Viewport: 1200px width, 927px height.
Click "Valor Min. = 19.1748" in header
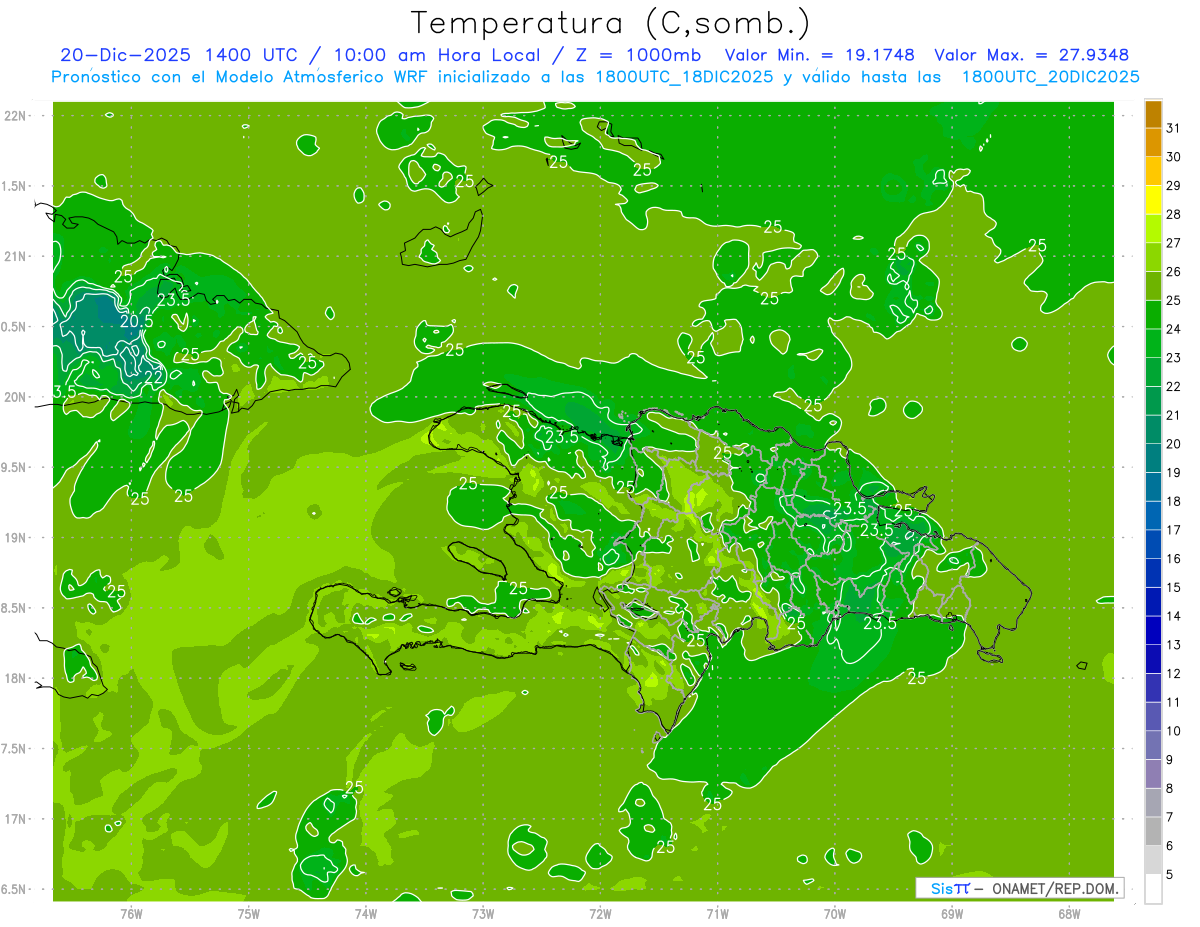820,55
